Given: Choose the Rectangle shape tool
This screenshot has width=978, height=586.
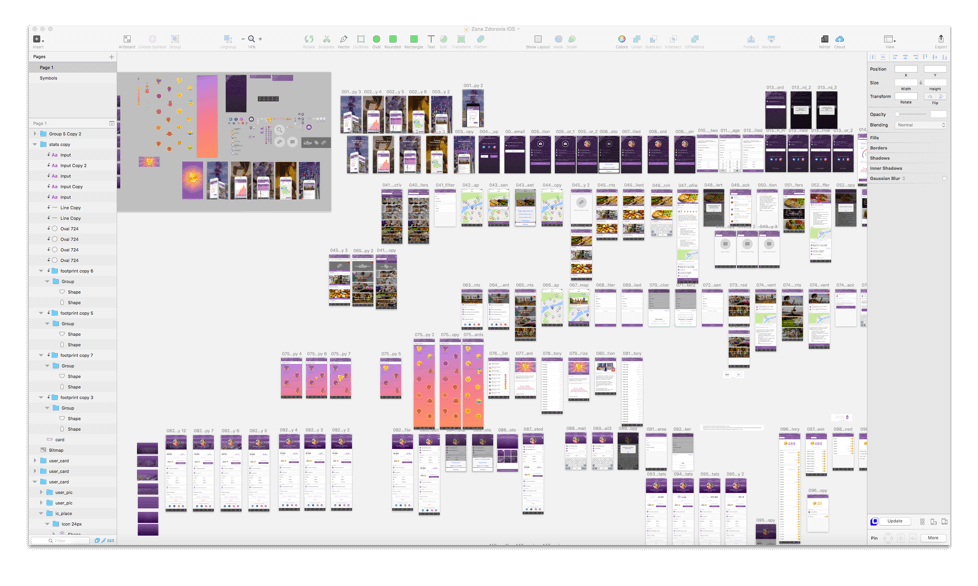Looking at the screenshot, I should point(414,40).
